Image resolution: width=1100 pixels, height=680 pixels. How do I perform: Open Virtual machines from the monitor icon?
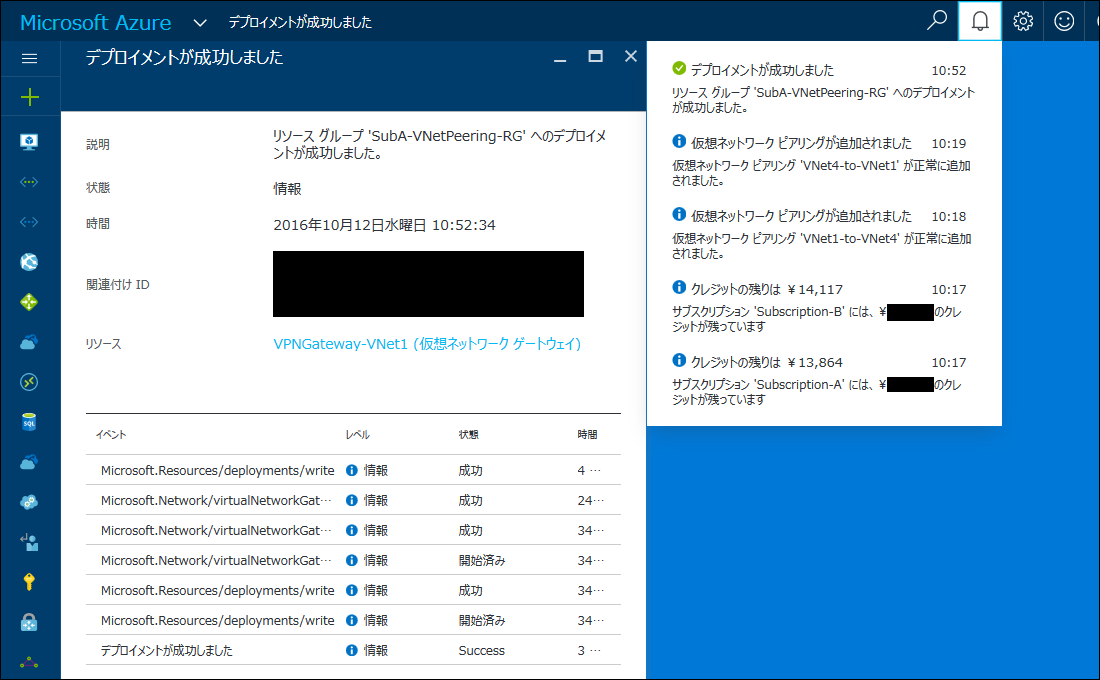coord(29,142)
